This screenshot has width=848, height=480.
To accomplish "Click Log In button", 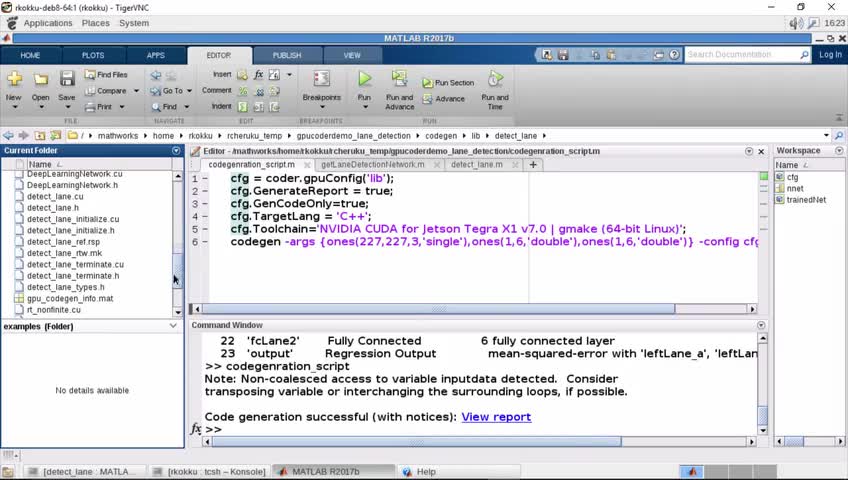I will tap(830, 55).
